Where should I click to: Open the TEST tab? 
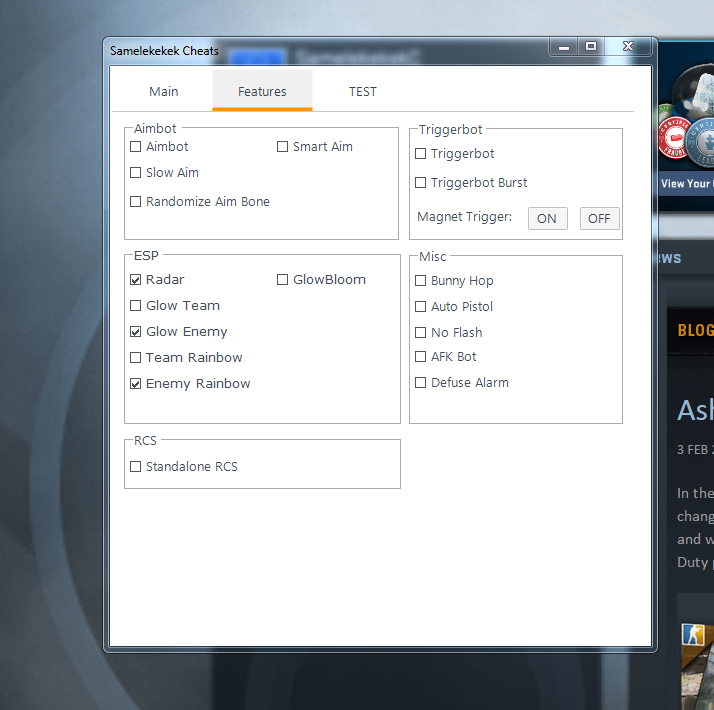(x=362, y=92)
